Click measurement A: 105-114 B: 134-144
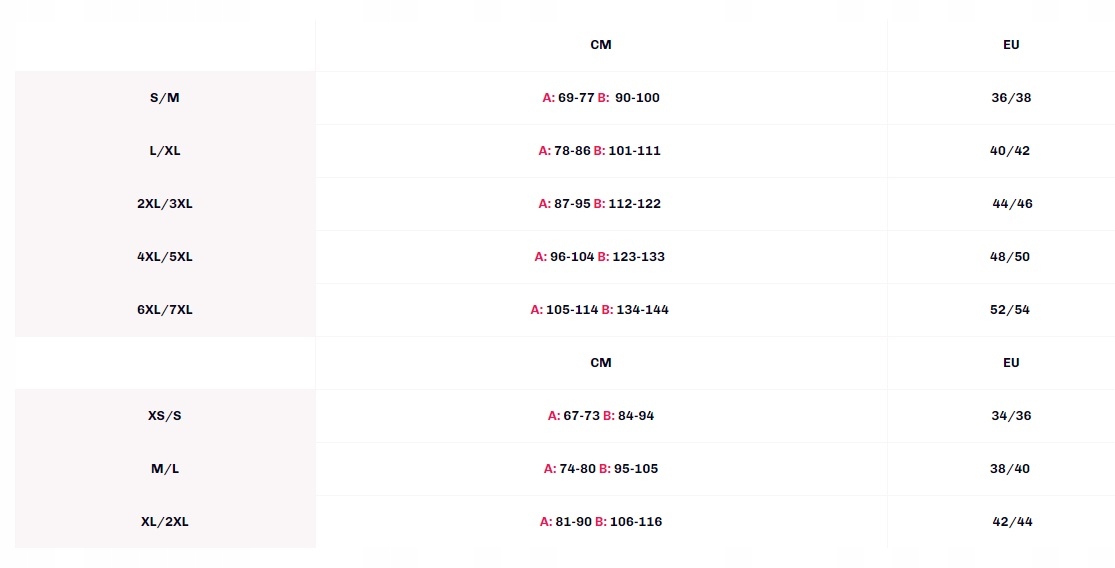This screenshot has width=1115, height=568. point(599,309)
